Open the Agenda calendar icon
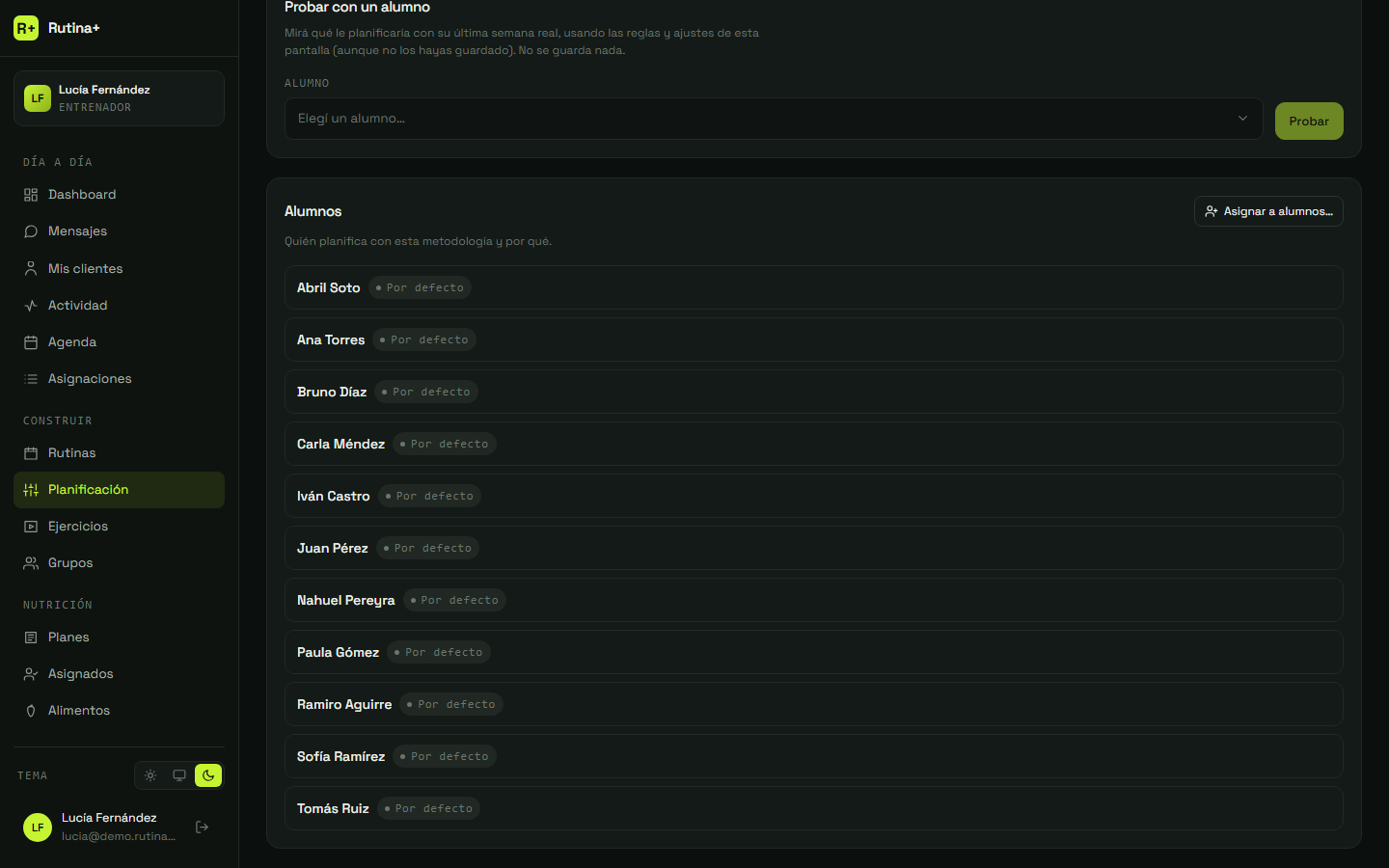This screenshot has width=1389, height=868. pyautogui.click(x=31, y=342)
